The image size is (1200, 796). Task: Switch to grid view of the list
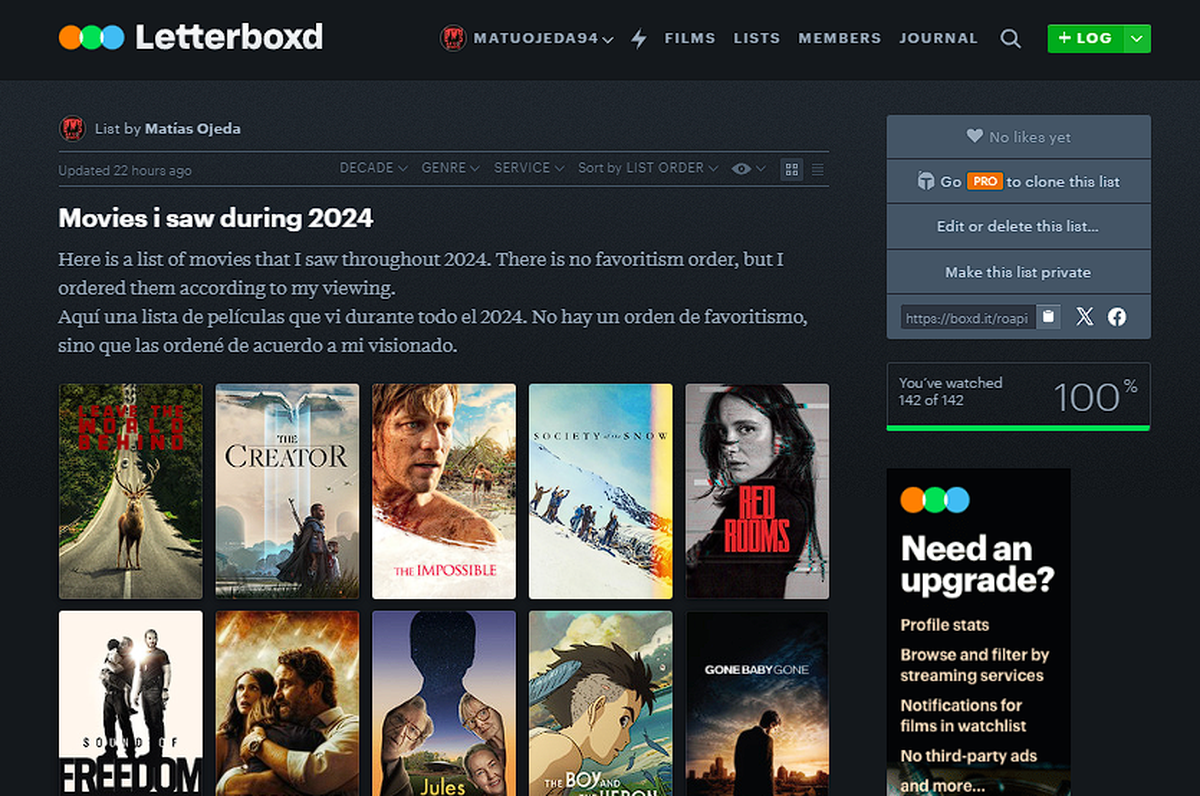tap(791, 168)
